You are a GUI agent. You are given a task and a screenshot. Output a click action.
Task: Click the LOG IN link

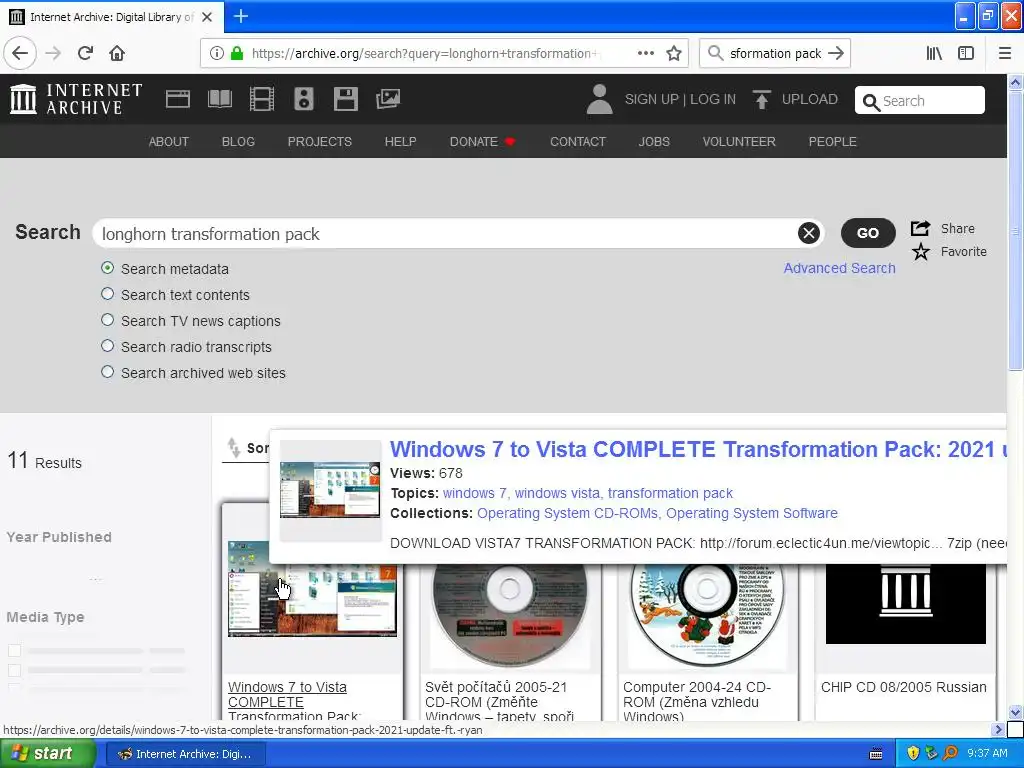(713, 99)
